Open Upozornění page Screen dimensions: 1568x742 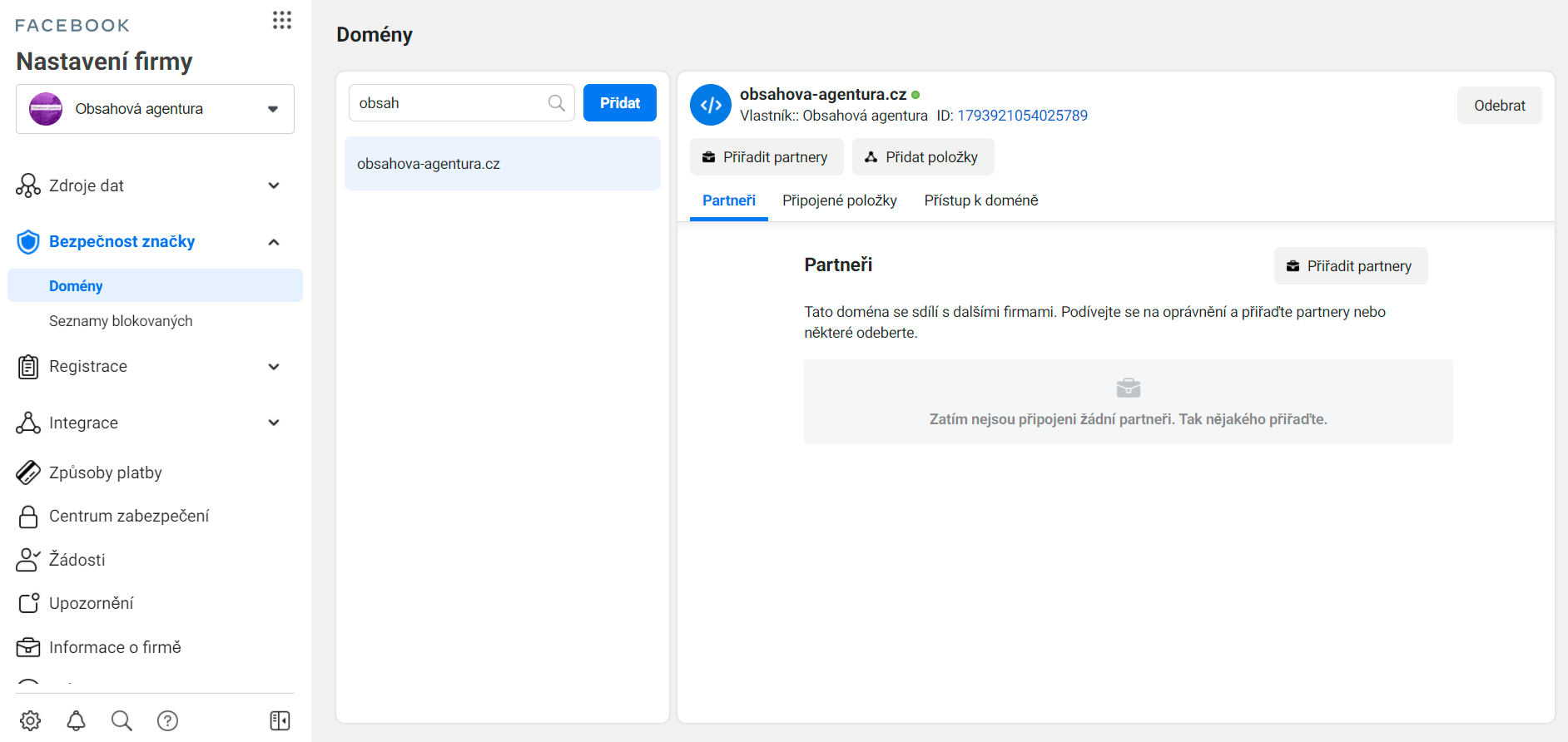pyautogui.click(x=92, y=603)
